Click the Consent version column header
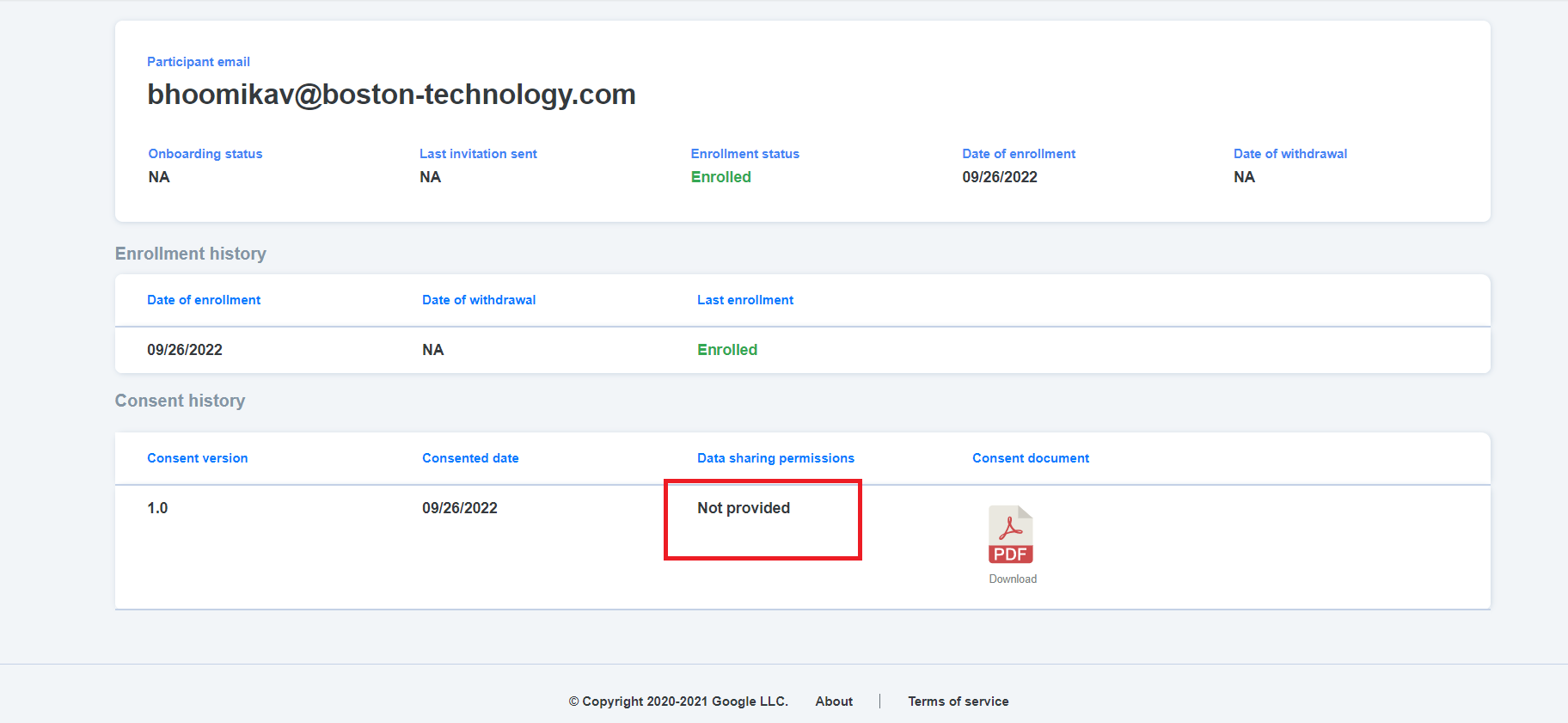The width and height of the screenshot is (1568, 723). [x=198, y=458]
